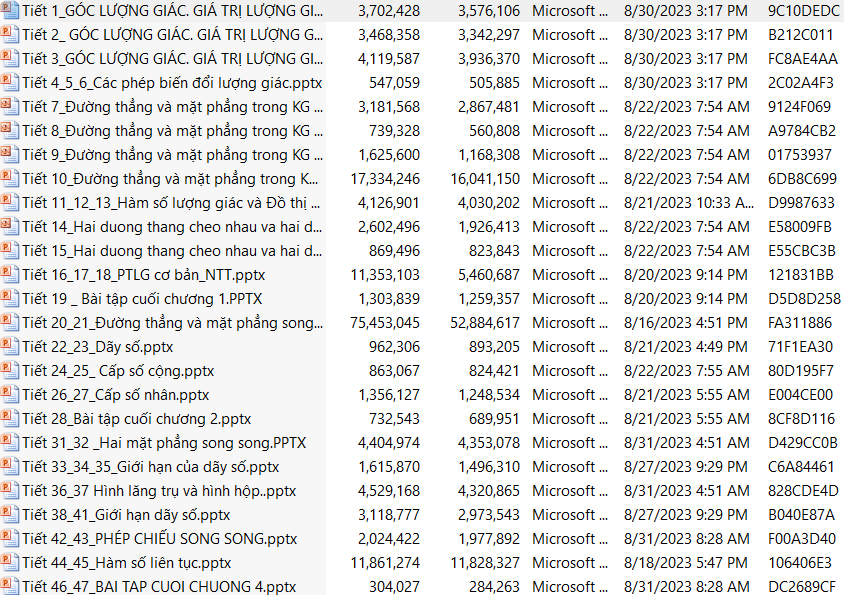Click the PowerPoint icon for Tiết 1 file
The height and width of the screenshot is (595, 844).
click(x=9, y=11)
